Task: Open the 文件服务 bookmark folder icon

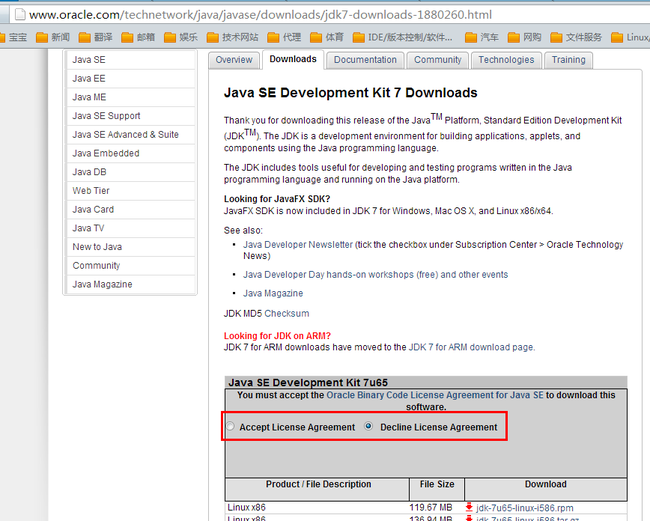Action: coord(556,38)
